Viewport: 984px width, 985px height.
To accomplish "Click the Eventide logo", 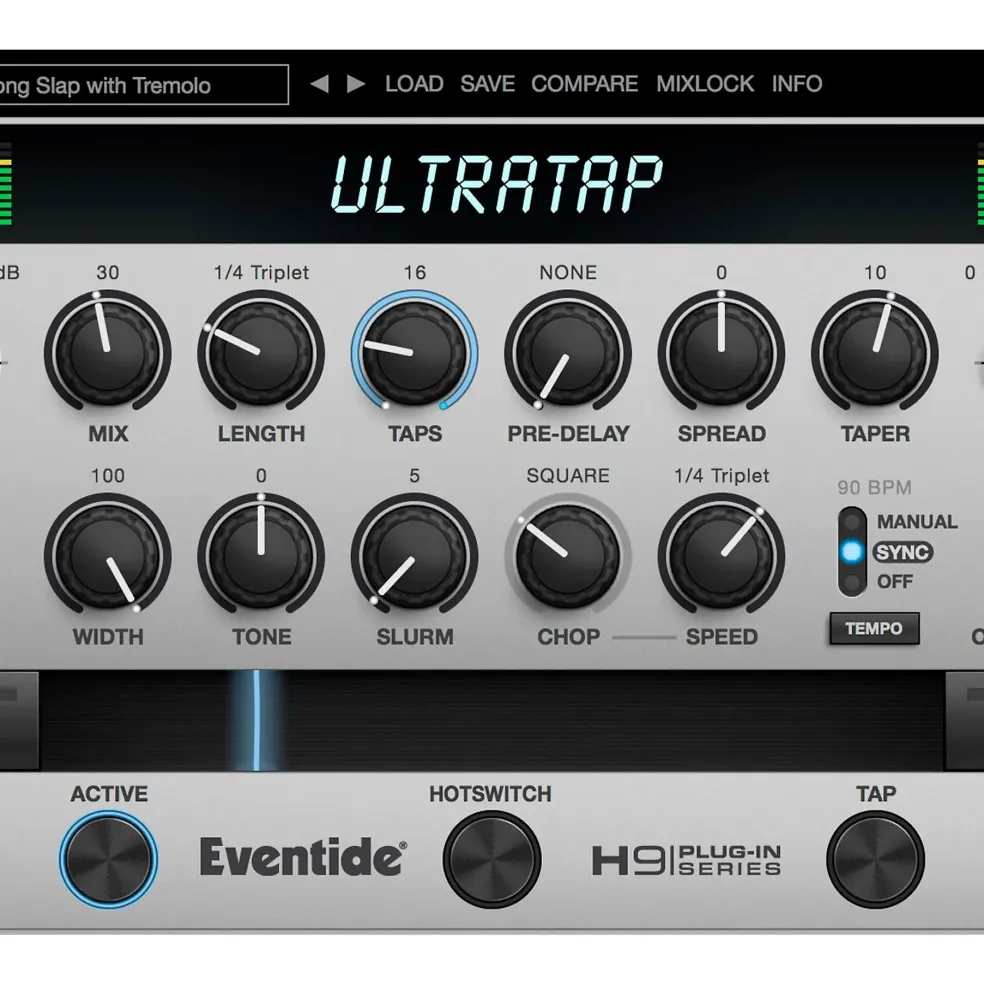I will [303, 857].
